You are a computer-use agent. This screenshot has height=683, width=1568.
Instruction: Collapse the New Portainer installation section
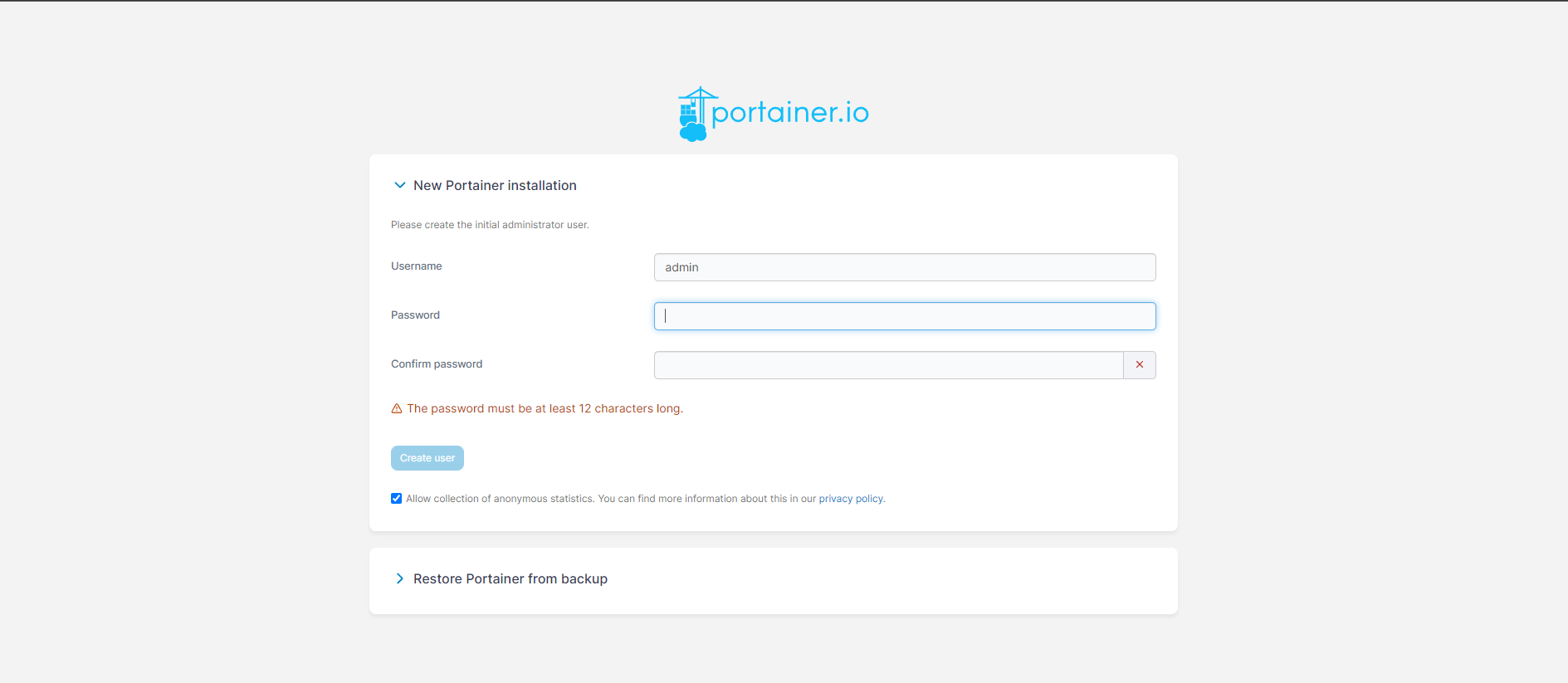click(399, 185)
